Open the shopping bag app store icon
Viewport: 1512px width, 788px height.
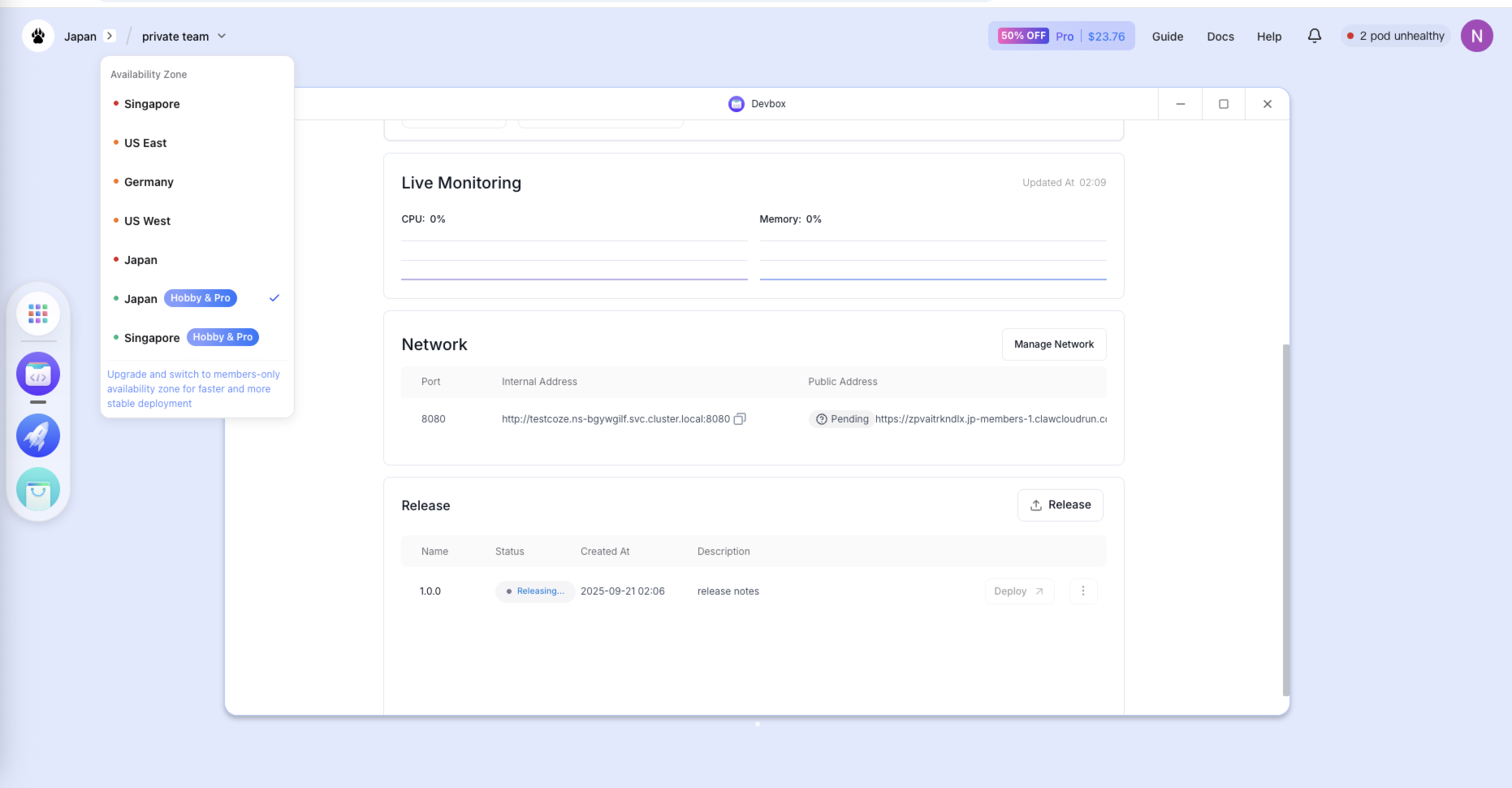pyautogui.click(x=38, y=489)
